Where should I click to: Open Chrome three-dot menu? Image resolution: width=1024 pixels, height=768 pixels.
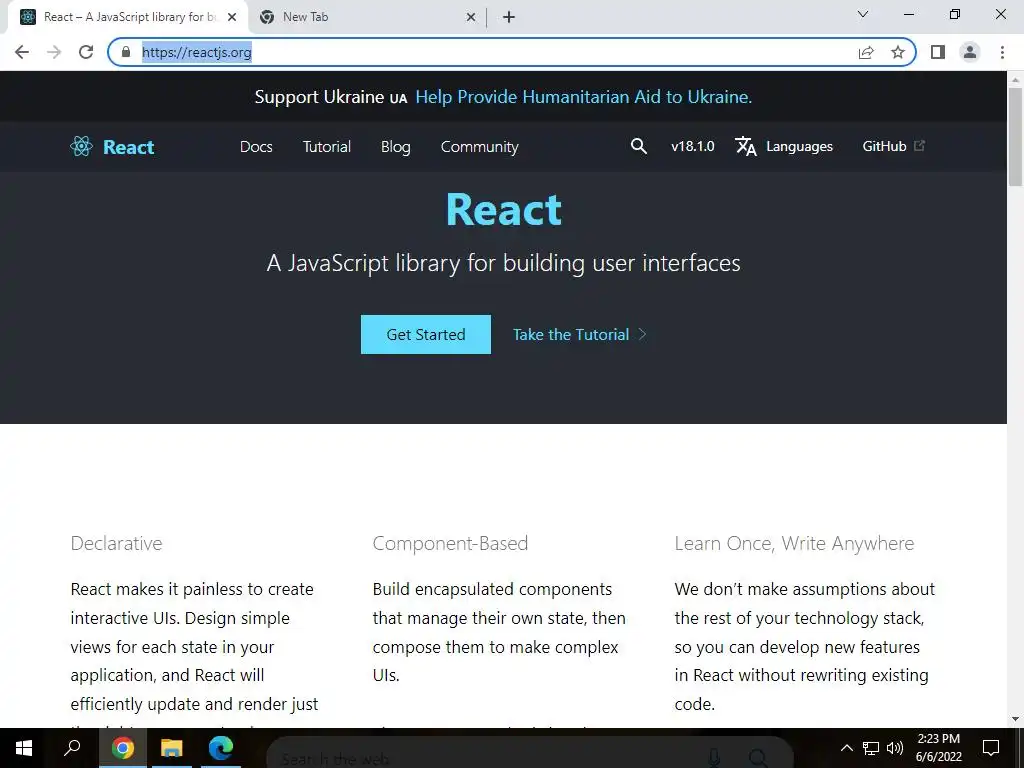(1002, 52)
